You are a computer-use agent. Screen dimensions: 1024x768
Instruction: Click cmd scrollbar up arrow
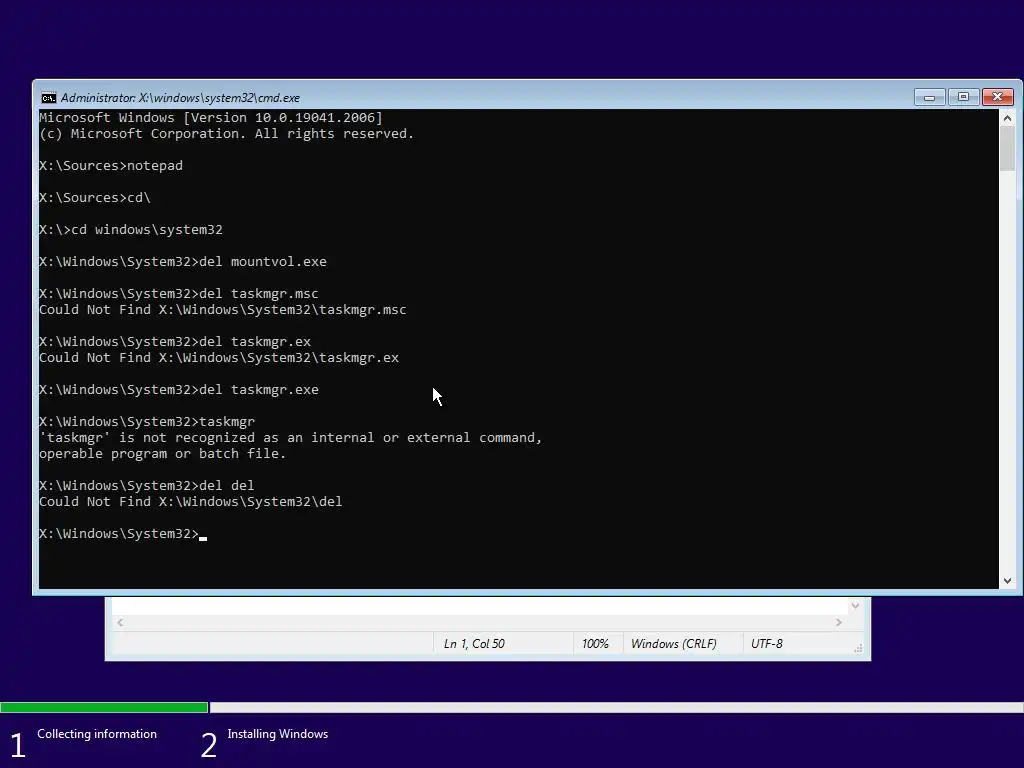tap(1007, 118)
